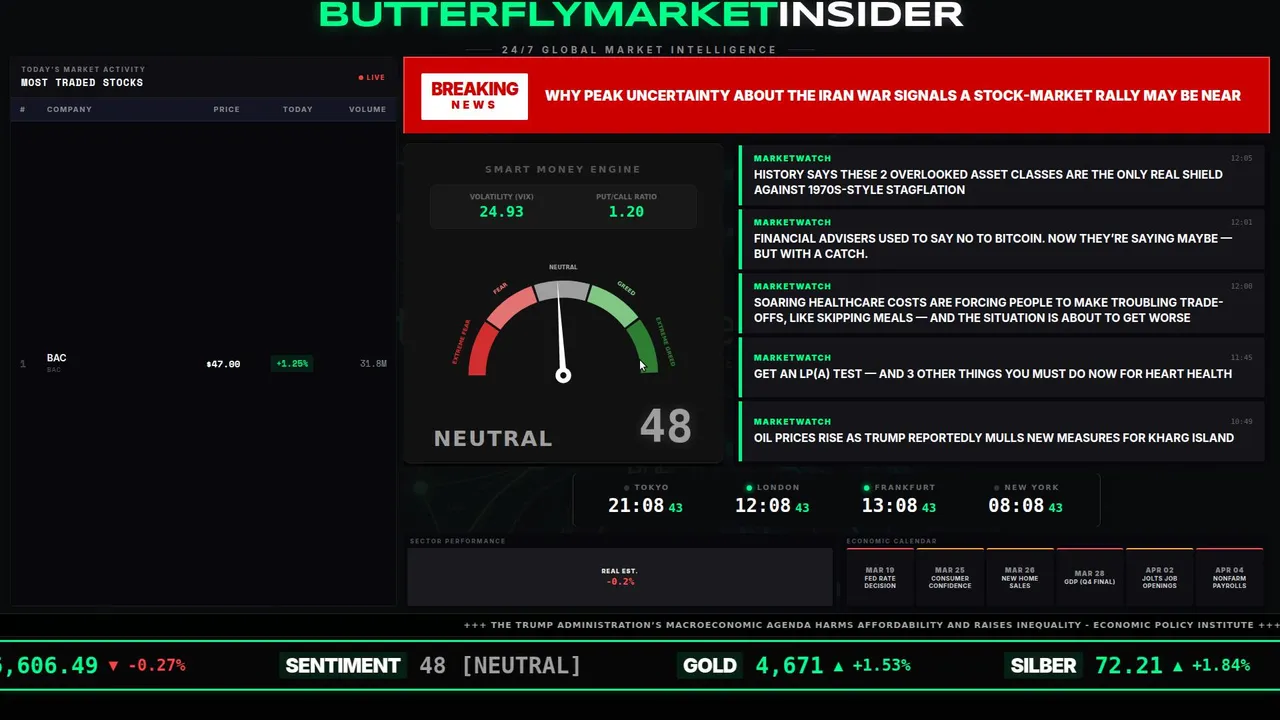Viewport: 1280px width, 720px height.
Task: Click the Economic Policy Institute scrolling news line
Action: click(x=871, y=625)
